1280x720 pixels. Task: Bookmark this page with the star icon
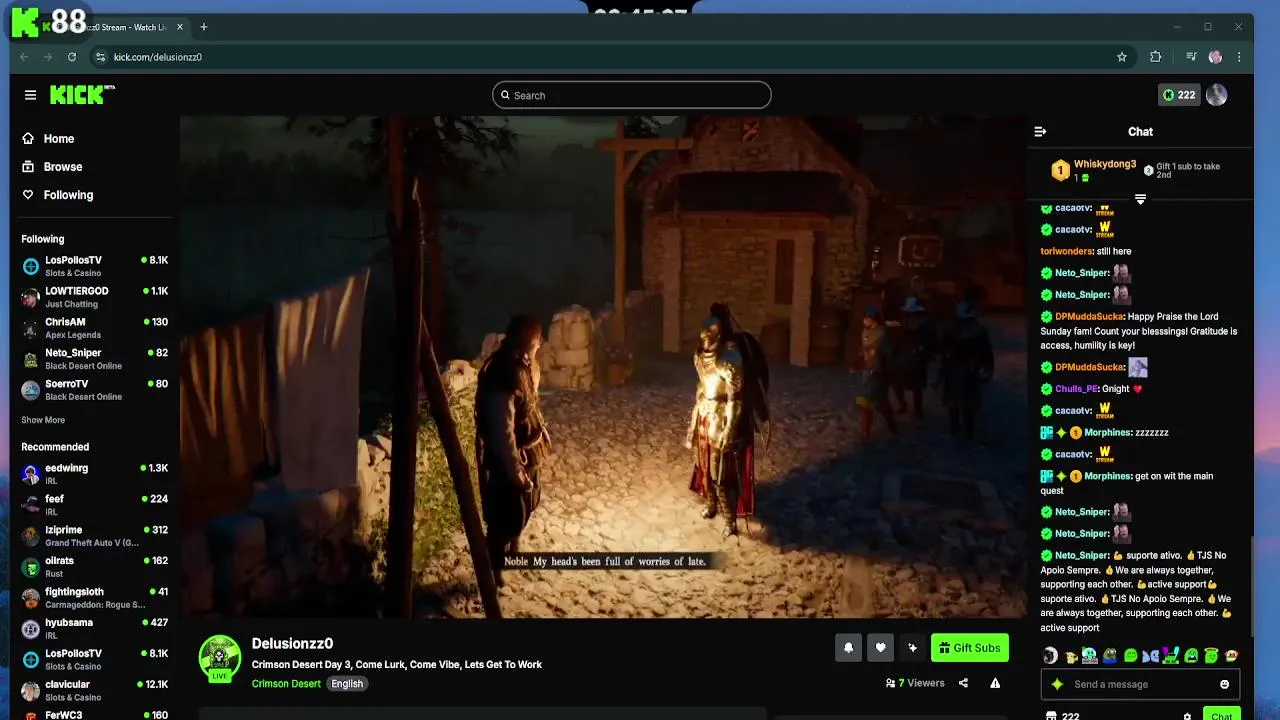tap(1122, 57)
